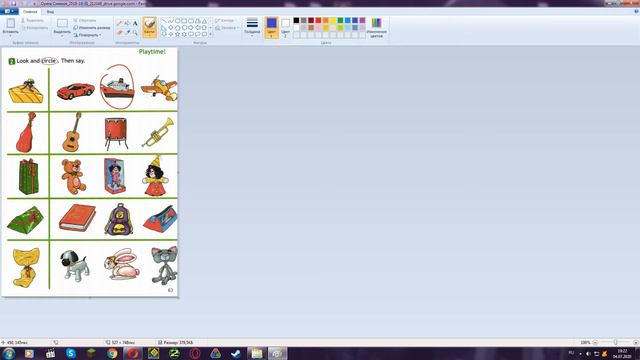The image size is (640, 360).
Task: Open the shape Fill (Заливка) dropdown
Action: 226,28
